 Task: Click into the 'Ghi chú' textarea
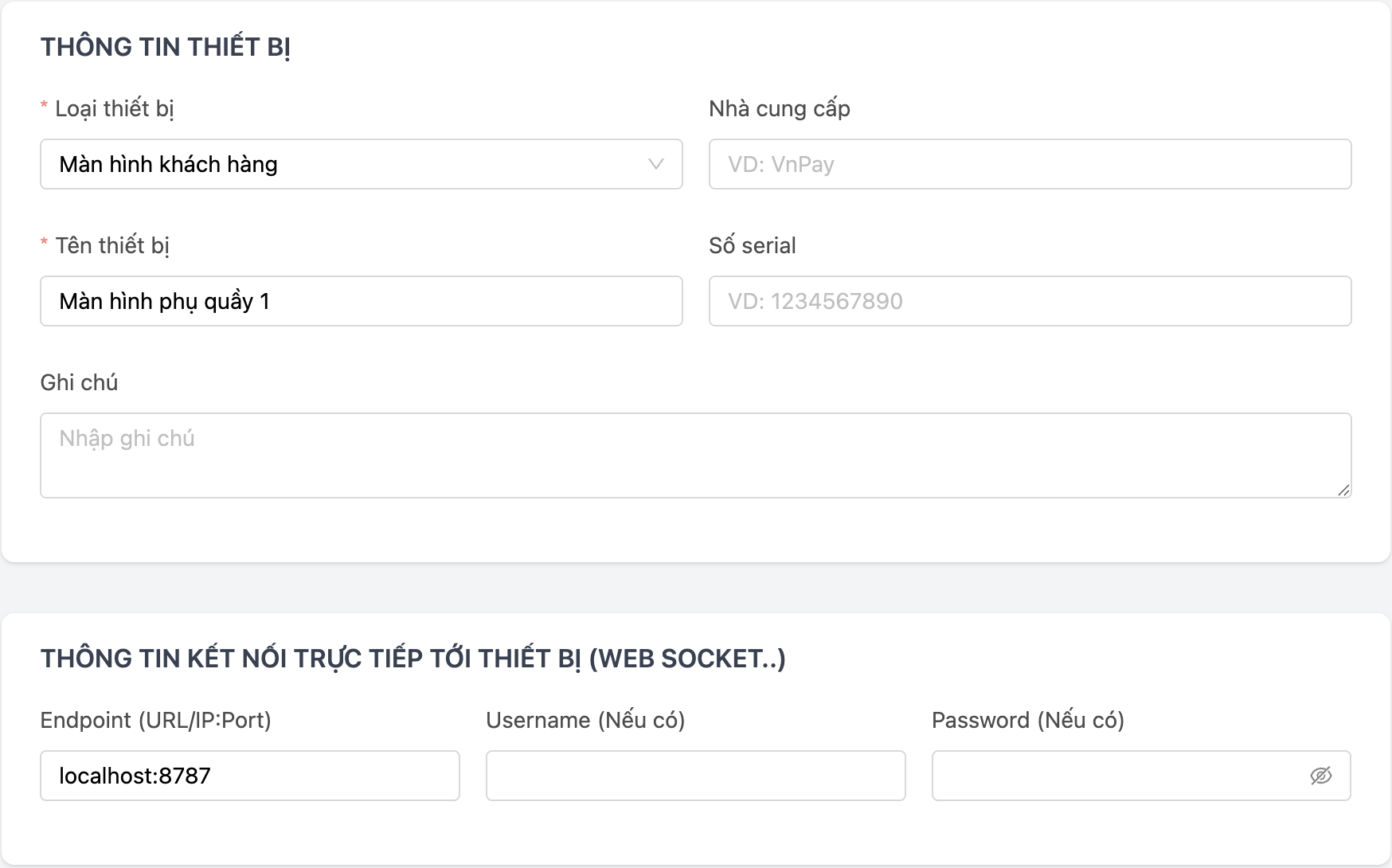[x=694, y=456]
